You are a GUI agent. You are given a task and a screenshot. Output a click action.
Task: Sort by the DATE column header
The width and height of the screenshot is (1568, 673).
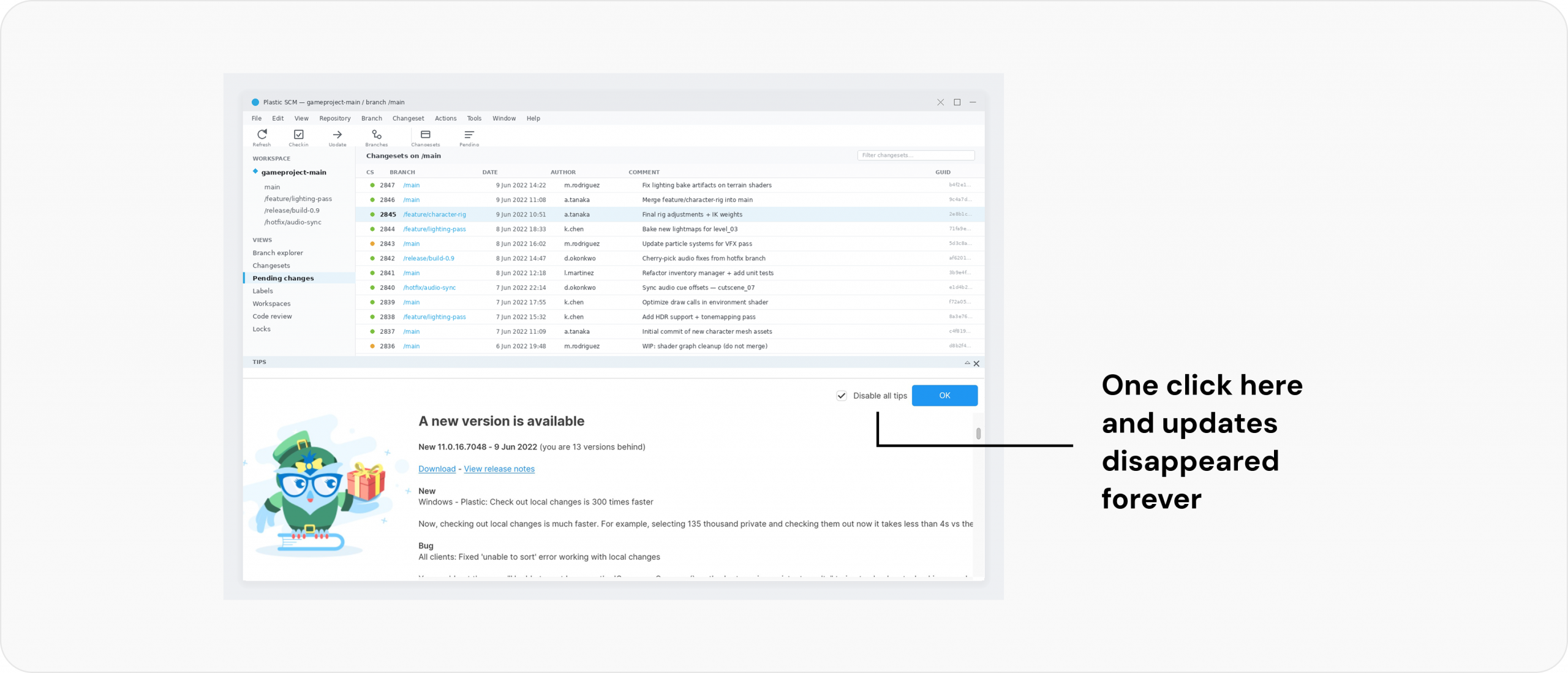[490, 172]
